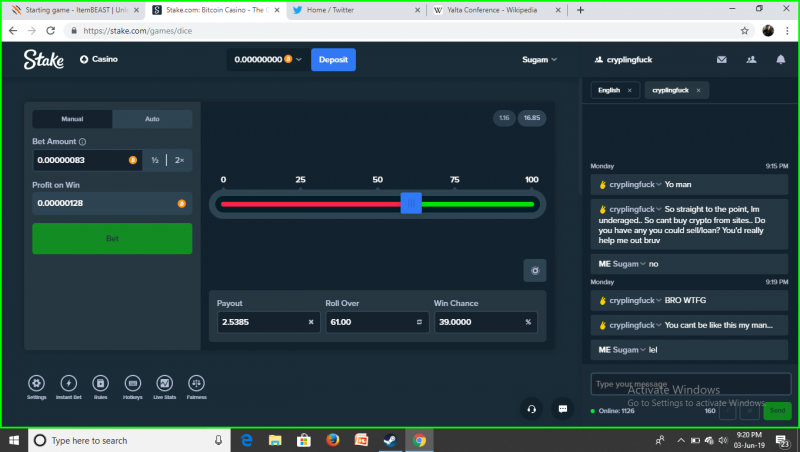This screenshot has width=800, height=452.
Task: Open the Casino menu
Action: 99,60
